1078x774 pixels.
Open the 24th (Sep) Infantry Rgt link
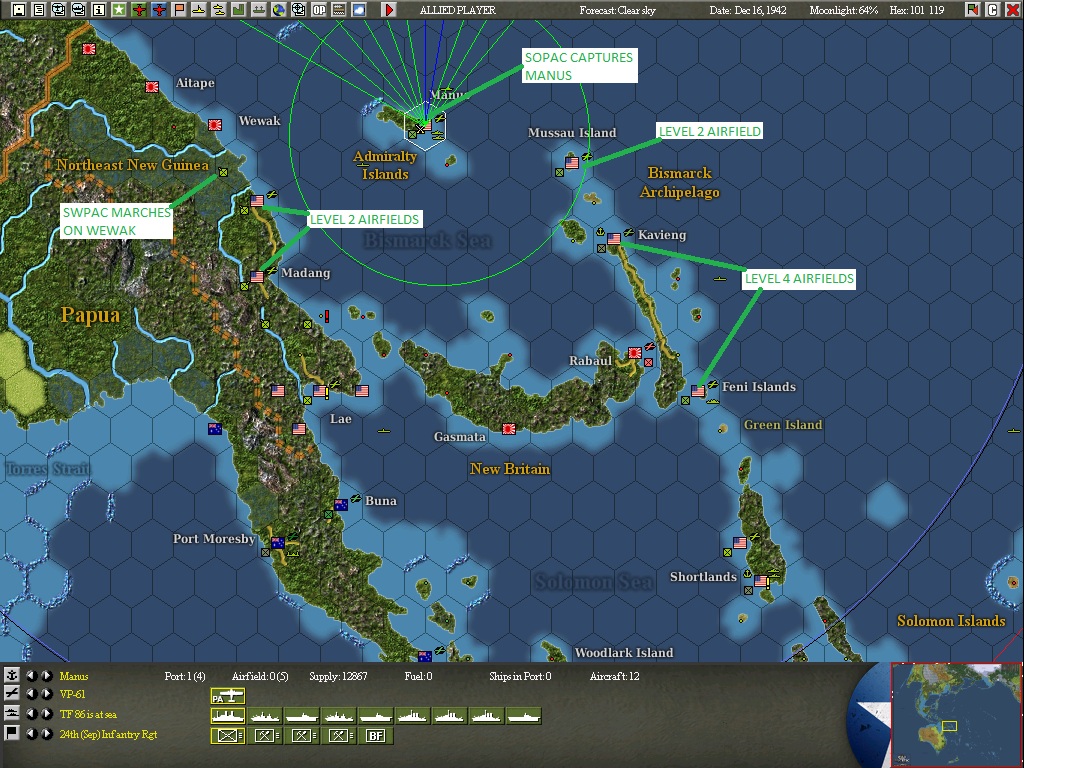[x=109, y=734]
